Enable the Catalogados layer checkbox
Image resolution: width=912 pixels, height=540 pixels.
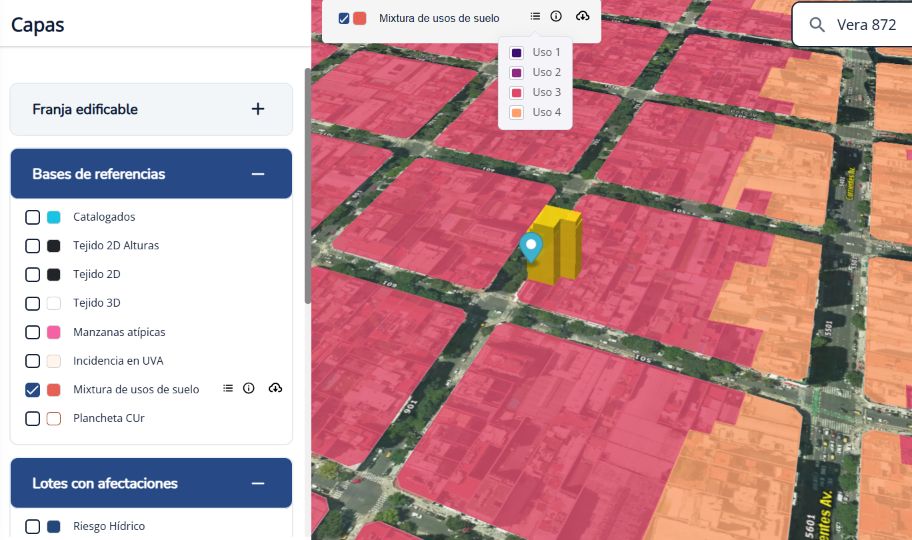pyautogui.click(x=33, y=217)
